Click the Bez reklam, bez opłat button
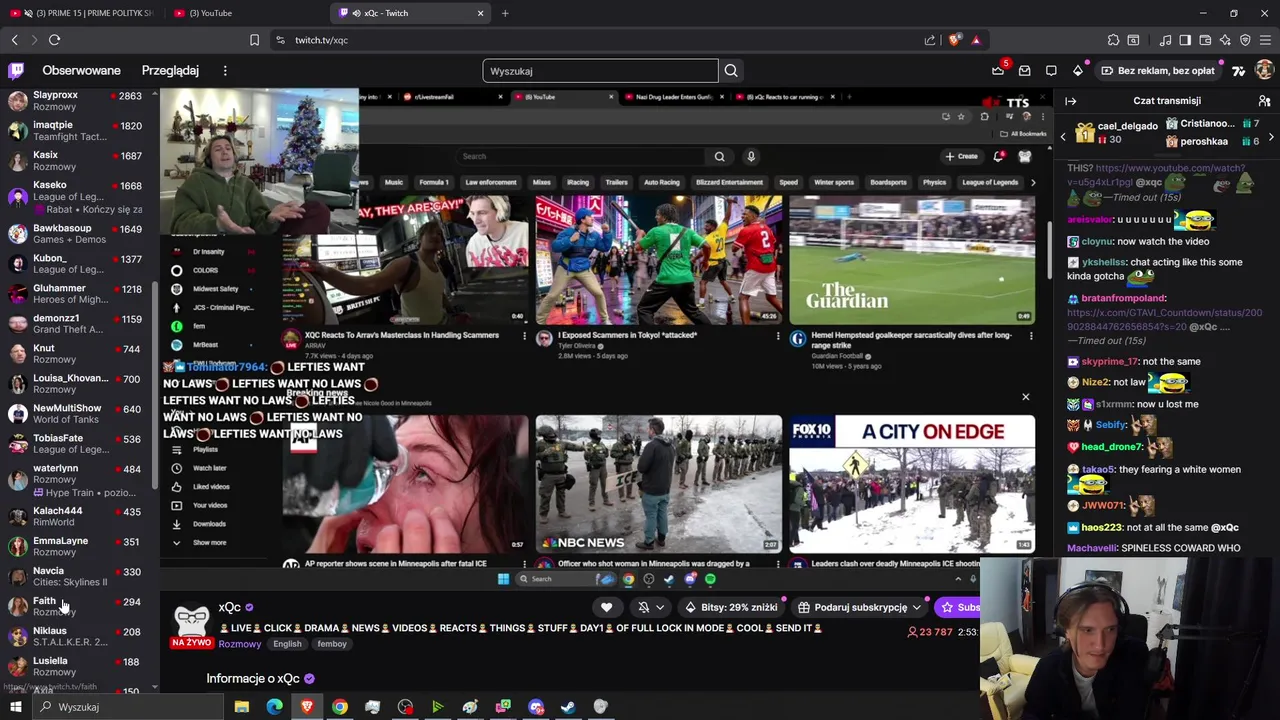This screenshot has height=720, width=1280. pyautogui.click(x=1157, y=70)
